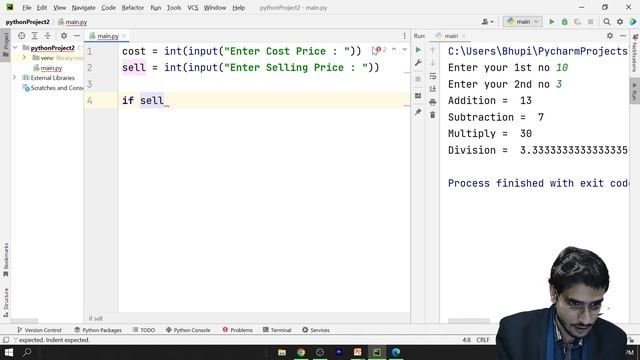
Task: Open Python Packages tool window
Action: coord(98,330)
